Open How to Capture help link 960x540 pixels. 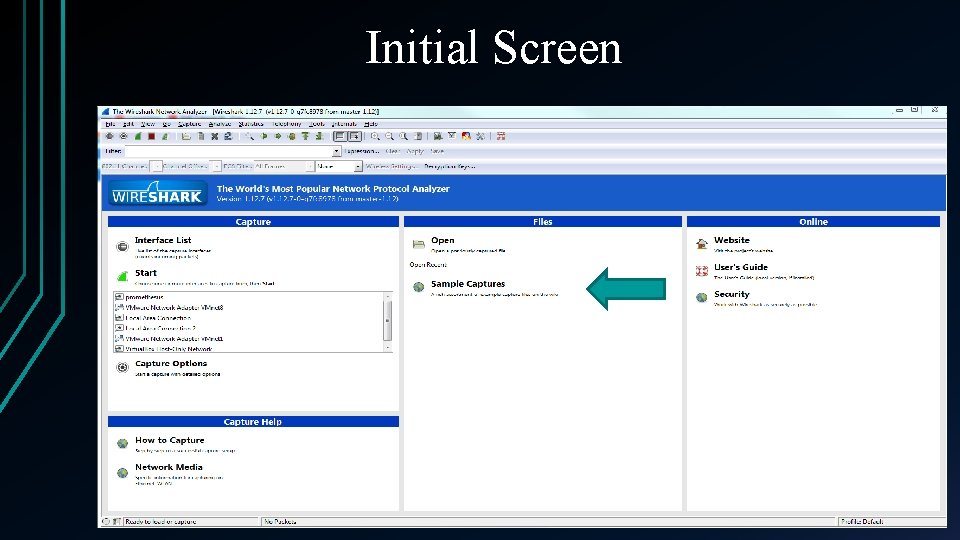170,440
